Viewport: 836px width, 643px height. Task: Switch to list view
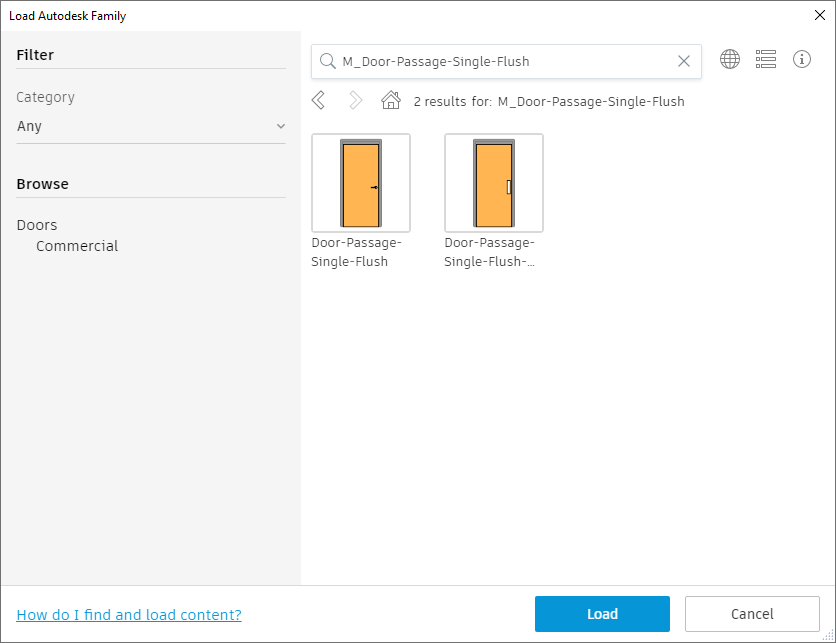coord(766,60)
